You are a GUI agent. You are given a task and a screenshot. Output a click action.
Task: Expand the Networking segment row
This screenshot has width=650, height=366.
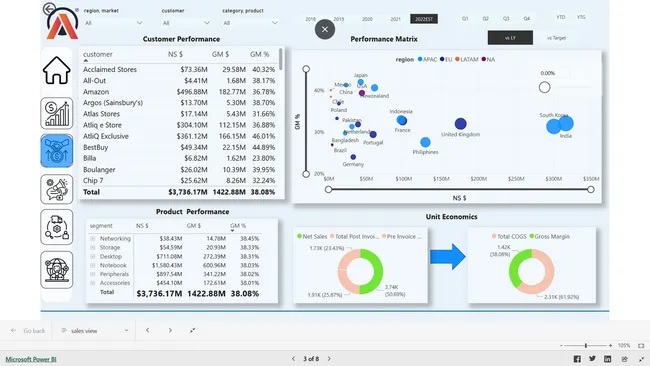93,239
